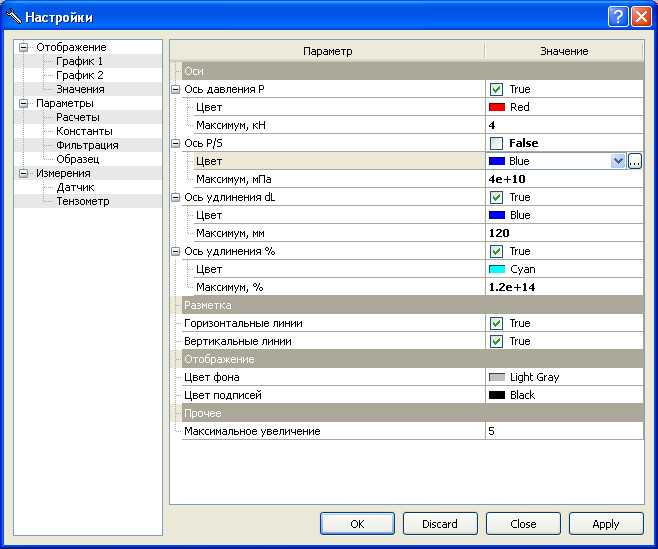Collapse the Ось давления P group
Screen dimensions: 658x549
coord(175,89)
